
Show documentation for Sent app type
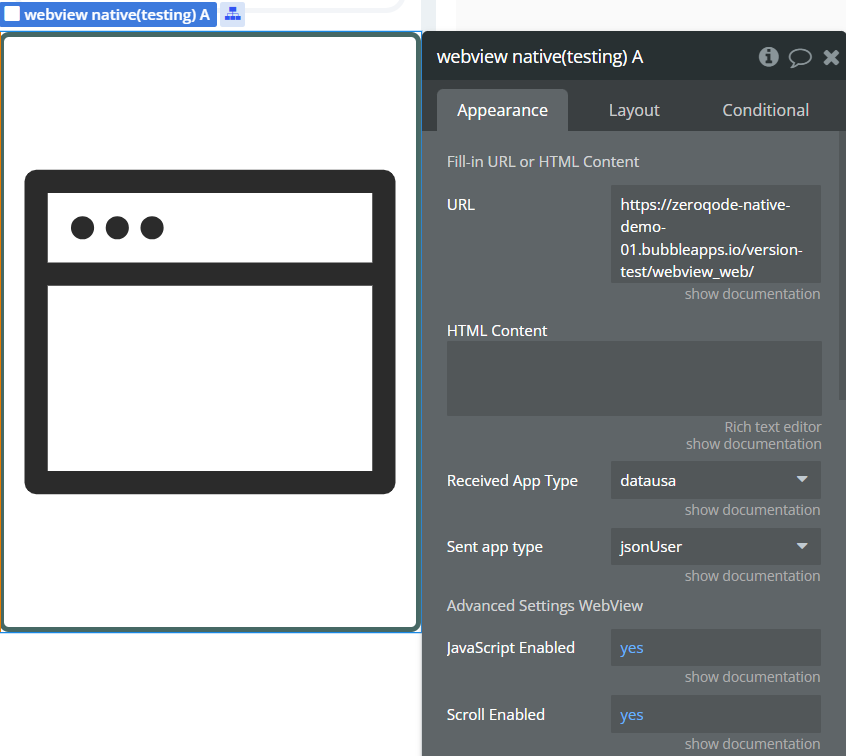pos(752,576)
